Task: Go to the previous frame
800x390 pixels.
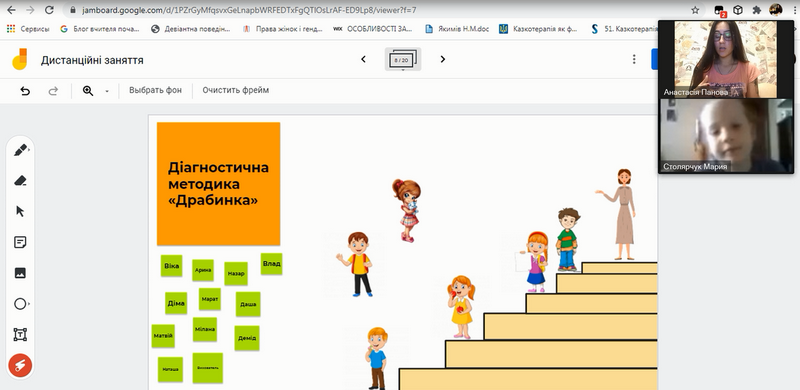Action: pyautogui.click(x=363, y=59)
